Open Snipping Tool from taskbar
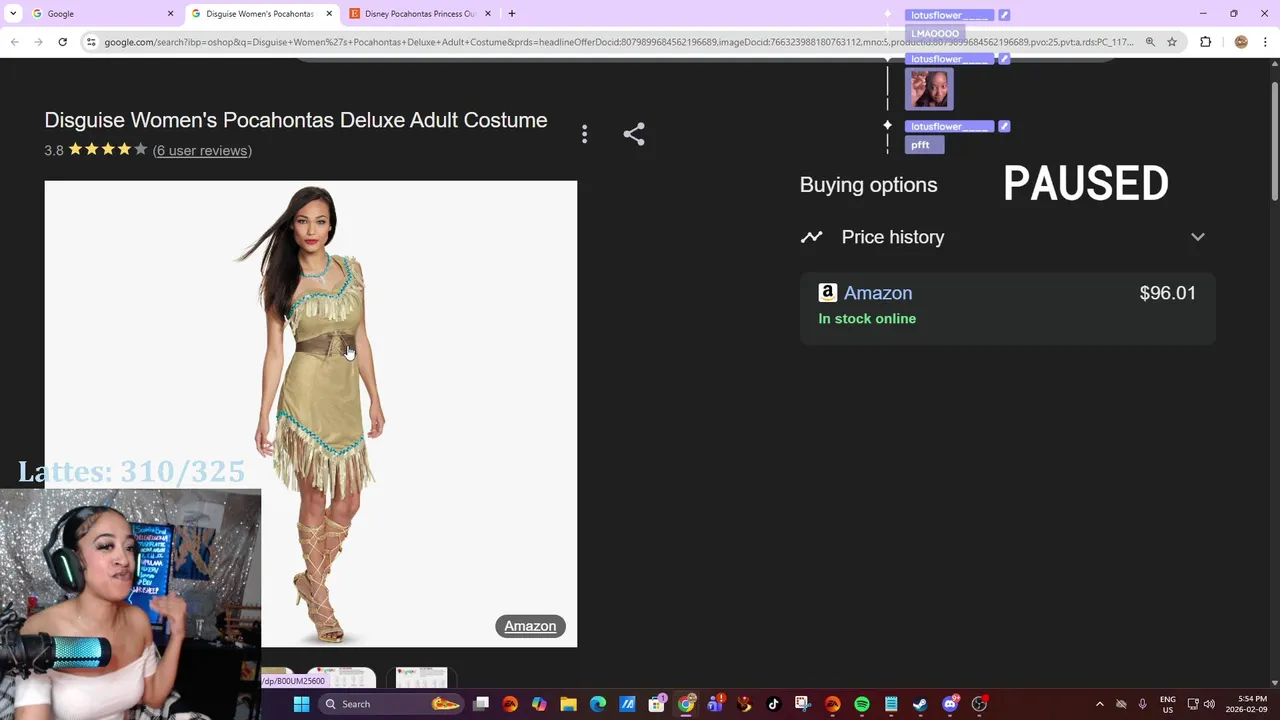1280x720 pixels. click(803, 704)
